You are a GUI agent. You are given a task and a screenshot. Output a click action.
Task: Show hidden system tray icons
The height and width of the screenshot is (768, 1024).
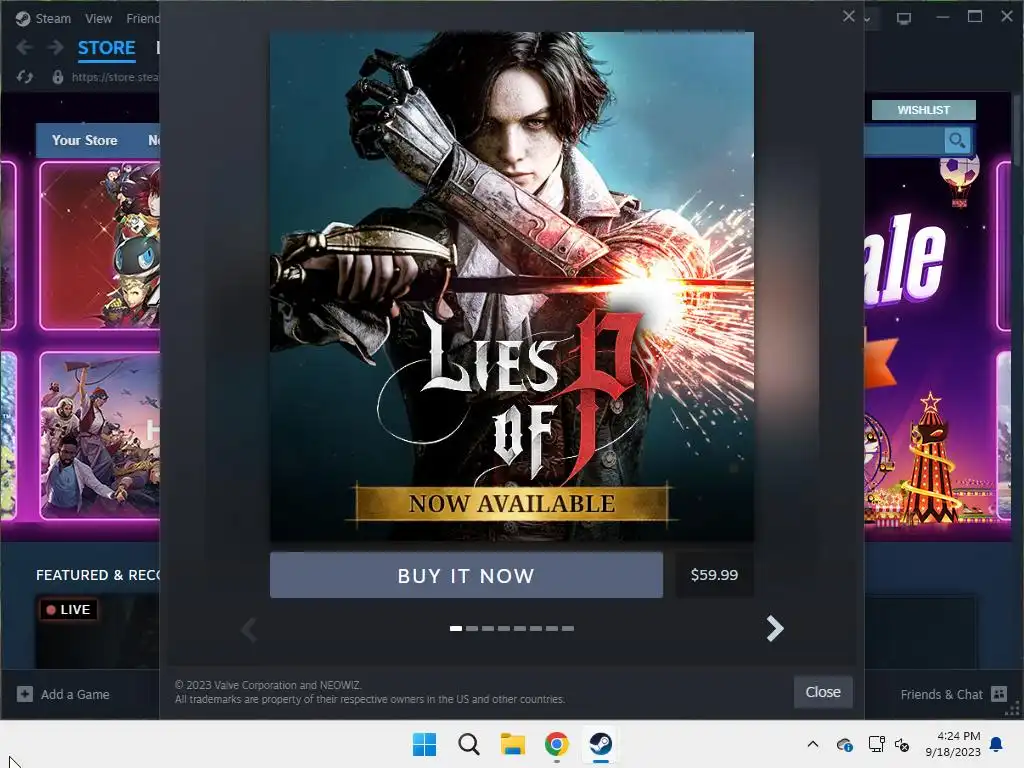coord(813,744)
